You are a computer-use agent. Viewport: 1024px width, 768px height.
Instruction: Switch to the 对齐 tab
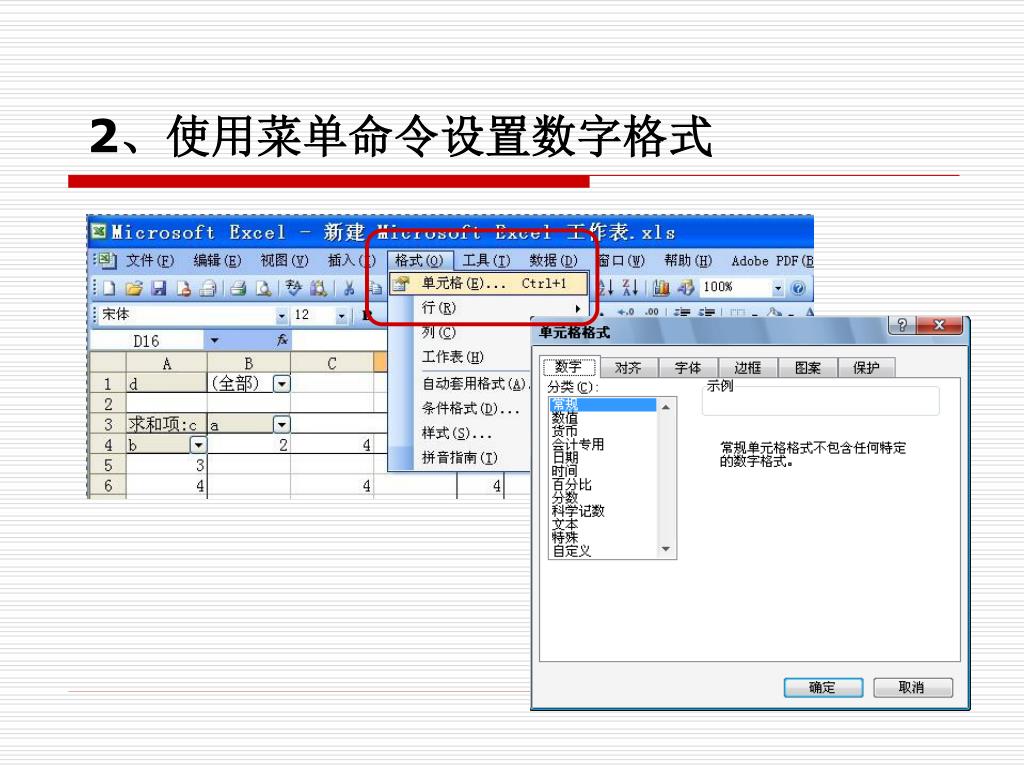pos(628,368)
